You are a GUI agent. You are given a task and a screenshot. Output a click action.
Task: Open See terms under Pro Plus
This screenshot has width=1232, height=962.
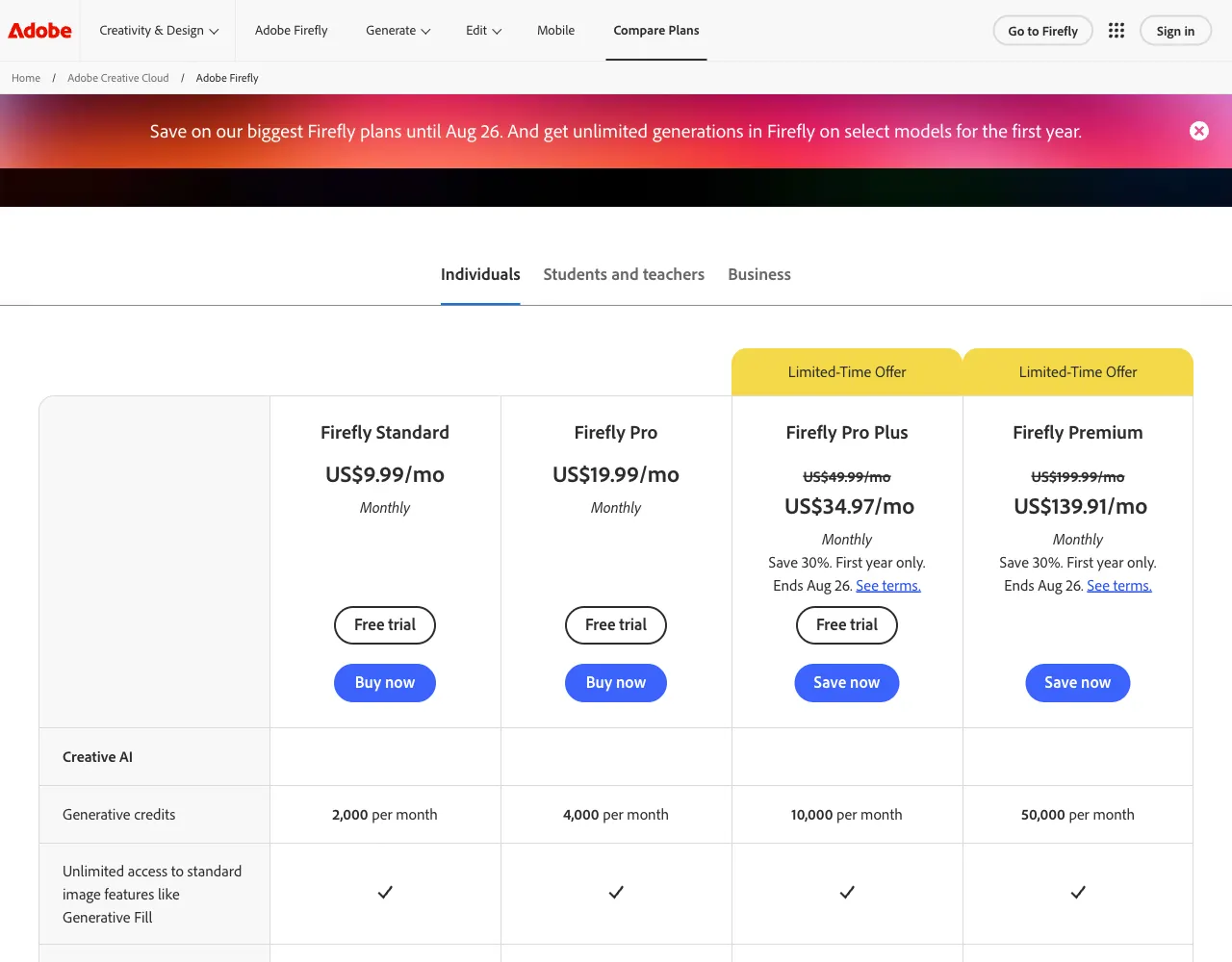coord(888,586)
